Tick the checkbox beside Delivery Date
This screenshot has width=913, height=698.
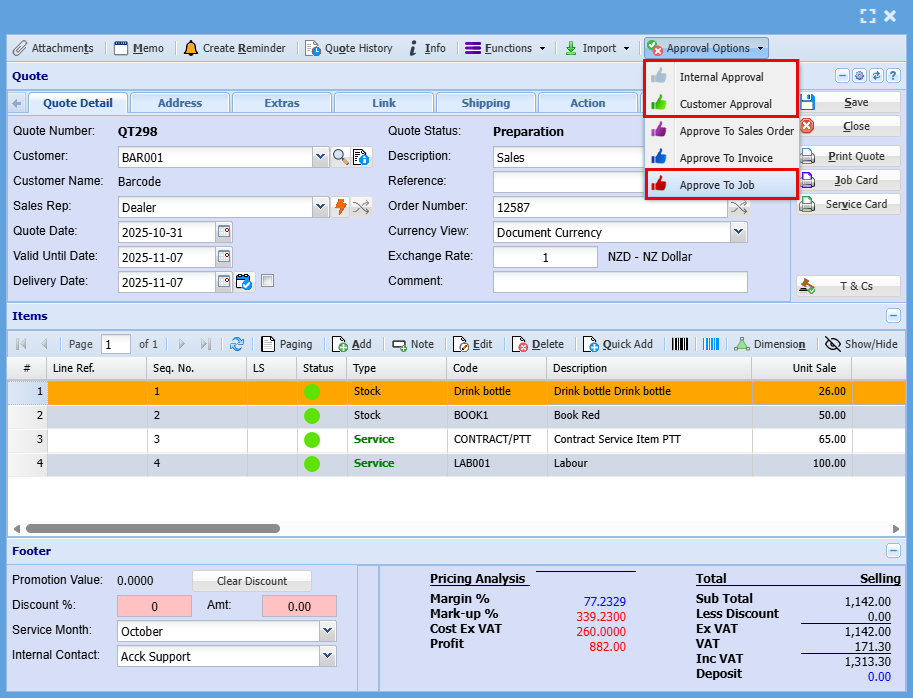pos(267,282)
